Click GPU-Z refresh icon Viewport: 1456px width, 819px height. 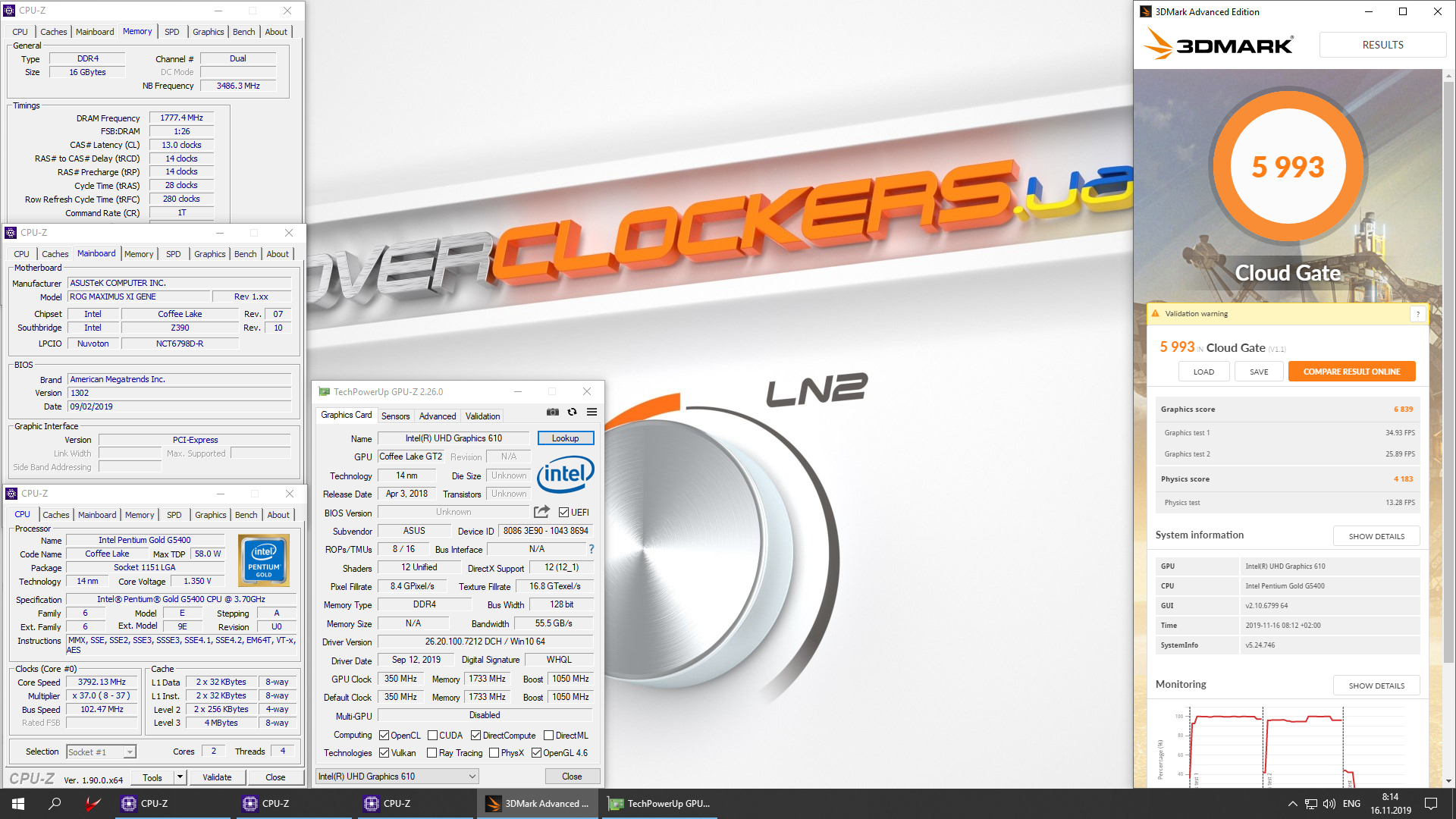(573, 412)
